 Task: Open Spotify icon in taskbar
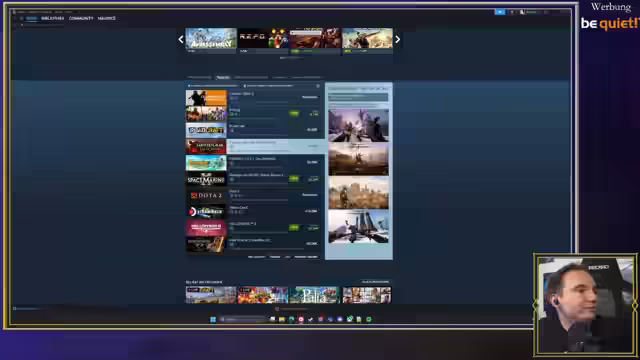tap(369, 319)
